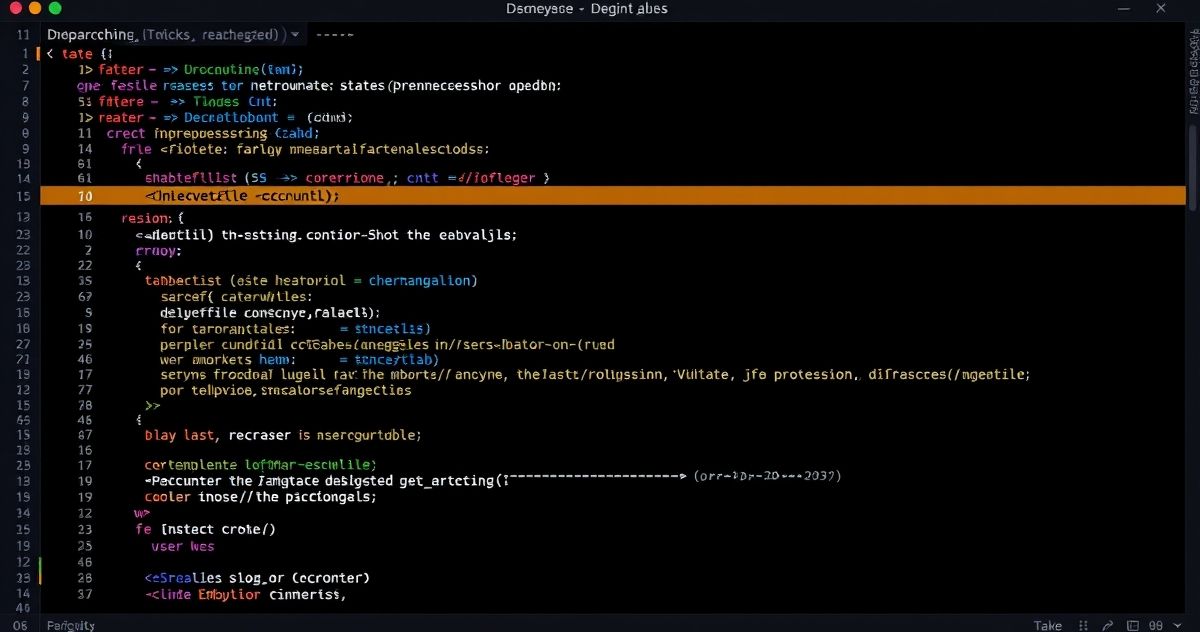Click the line starting 'tahbectist (aste heatoriol'

[311, 281]
